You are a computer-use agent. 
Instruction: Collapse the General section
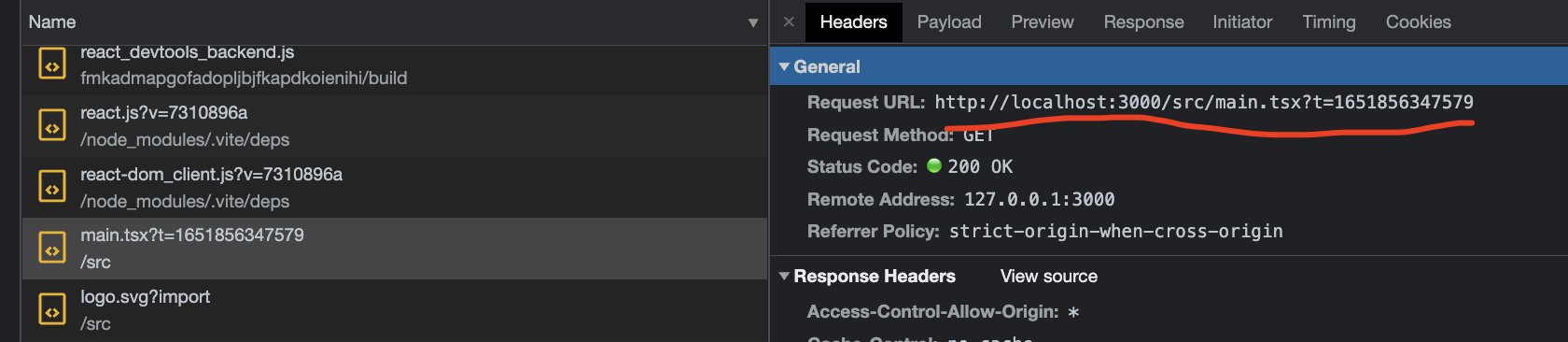coord(784,66)
